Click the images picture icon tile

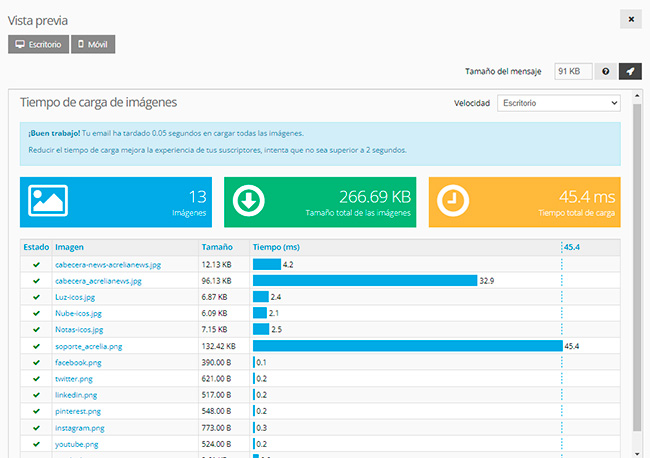(49, 201)
